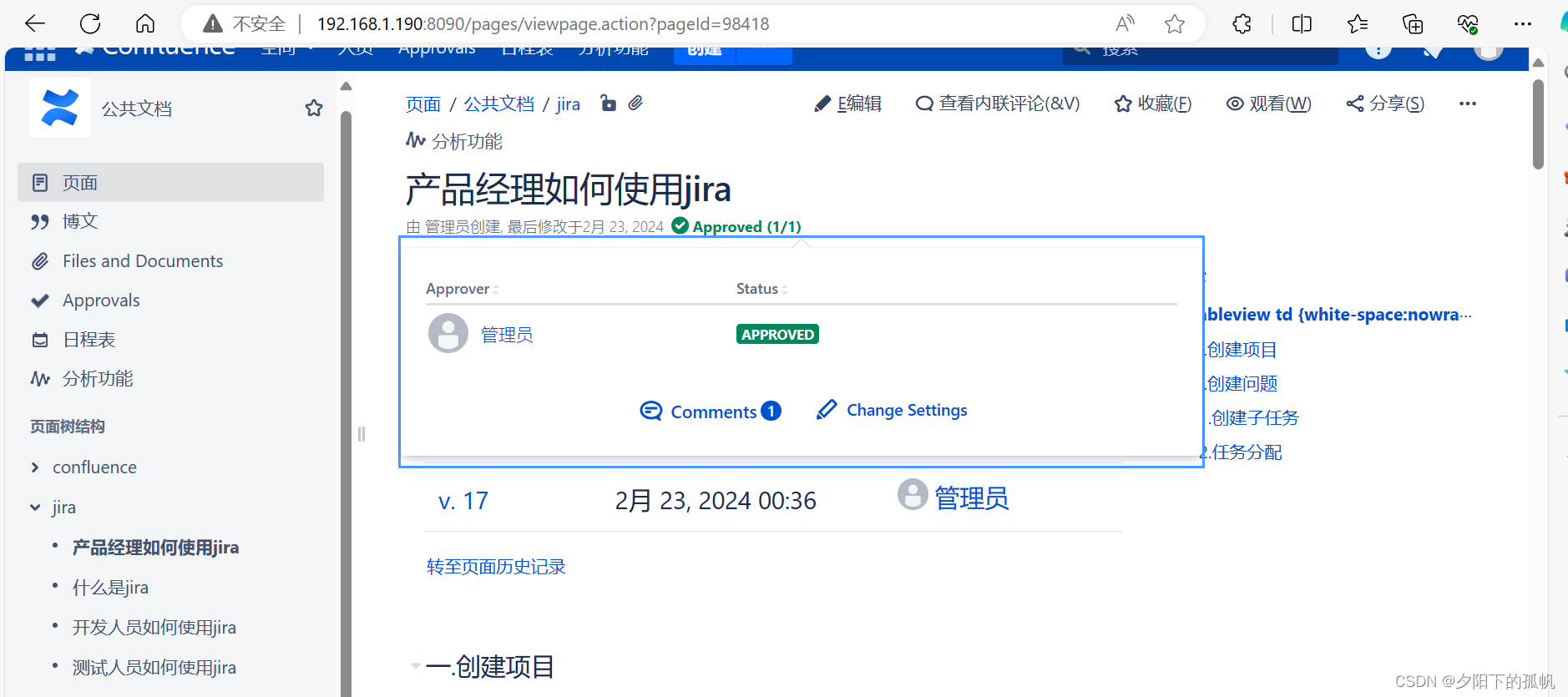
Task: Open Comments in approval popup
Action: 711,412
